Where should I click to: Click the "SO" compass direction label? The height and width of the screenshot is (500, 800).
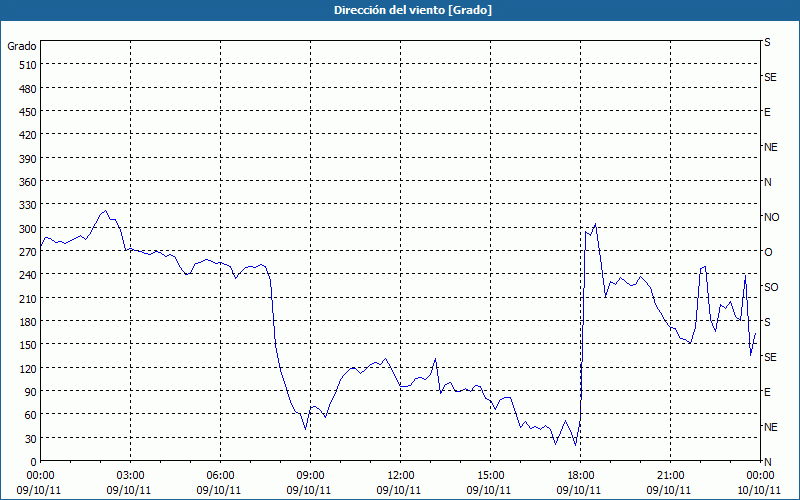(771, 287)
